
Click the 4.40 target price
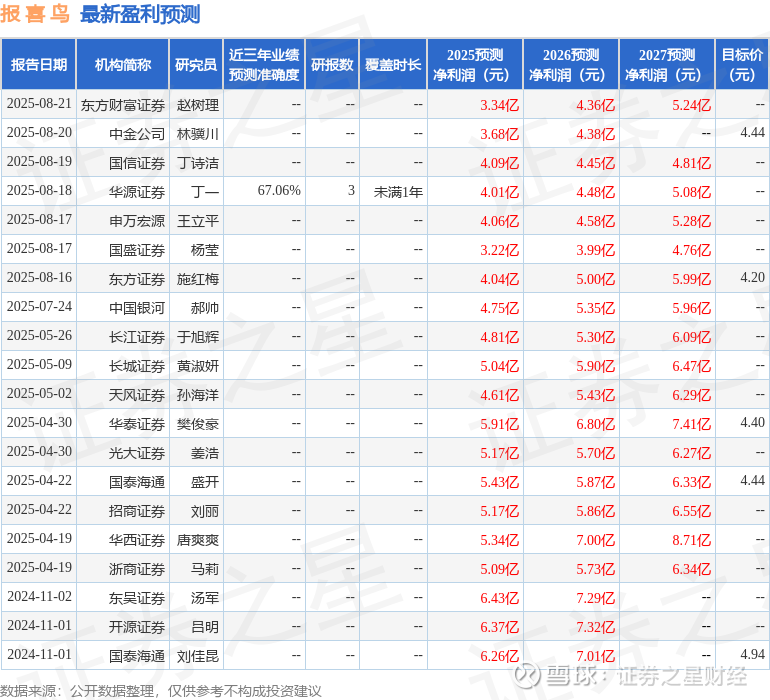(x=752, y=422)
